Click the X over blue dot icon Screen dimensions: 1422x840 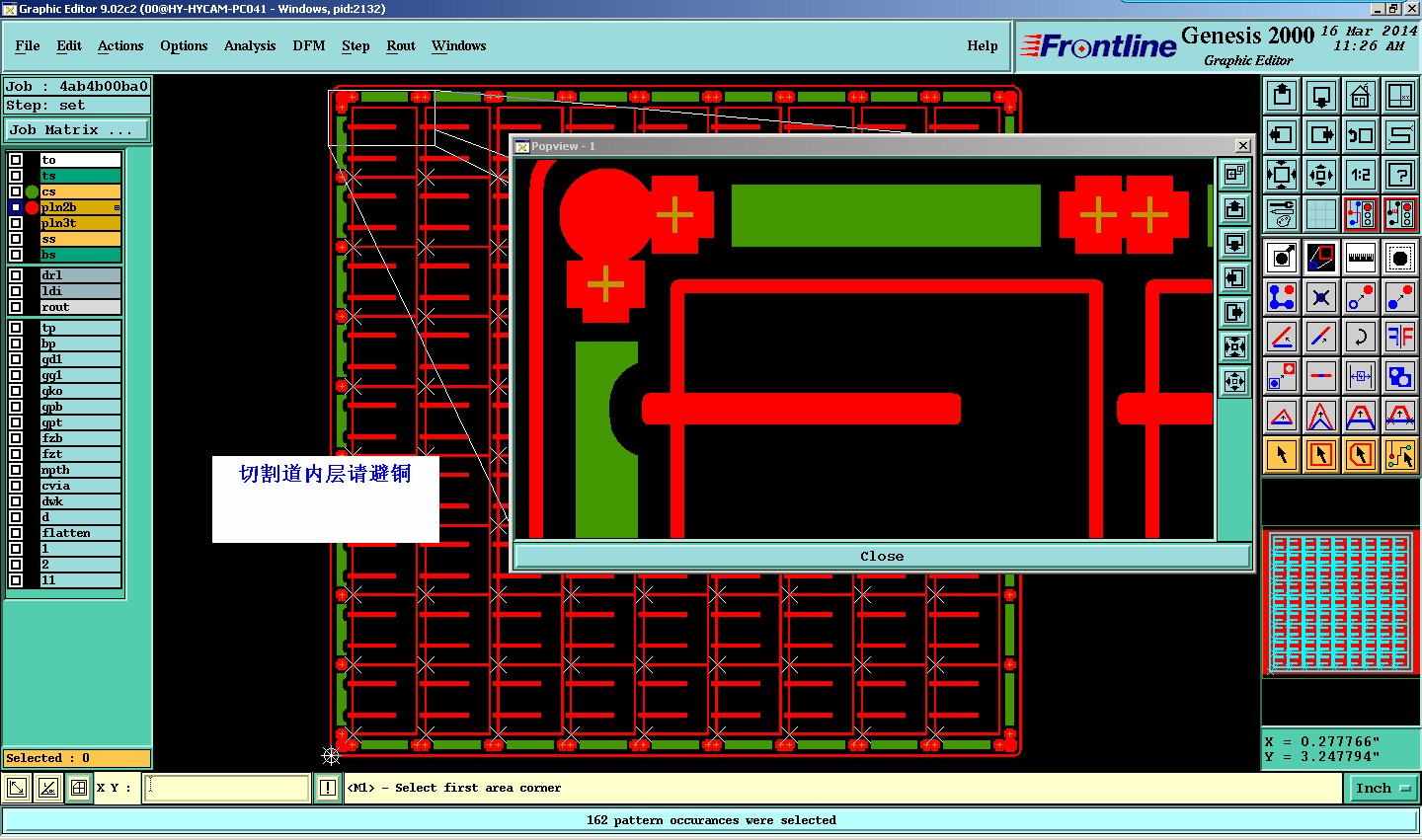pyautogui.click(x=1321, y=297)
